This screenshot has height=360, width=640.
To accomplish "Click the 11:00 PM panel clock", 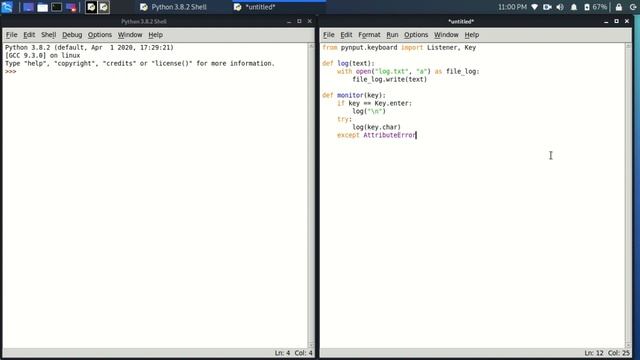I will point(512,7).
